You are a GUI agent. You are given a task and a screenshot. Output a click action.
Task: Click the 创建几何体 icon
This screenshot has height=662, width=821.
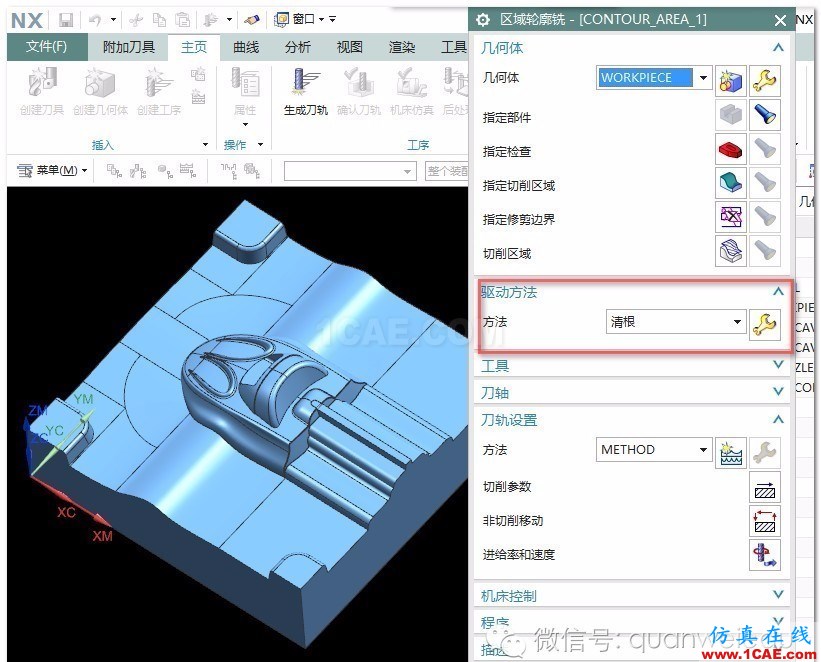coord(100,82)
